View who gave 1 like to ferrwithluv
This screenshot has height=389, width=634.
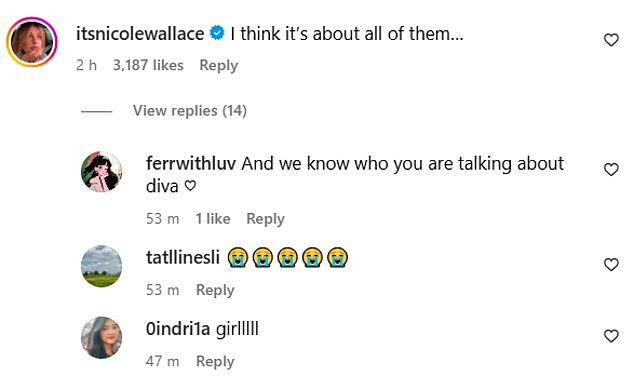point(213,219)
